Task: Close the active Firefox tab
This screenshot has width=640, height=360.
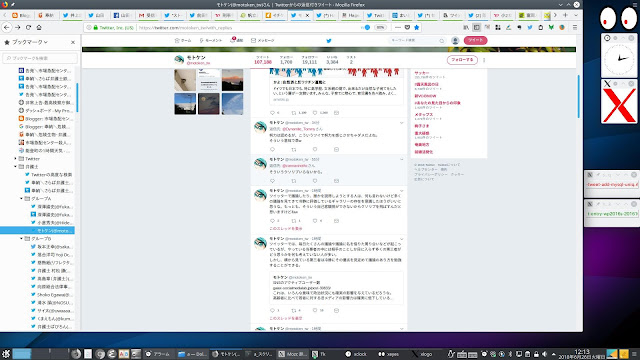Action: (307, 15)
